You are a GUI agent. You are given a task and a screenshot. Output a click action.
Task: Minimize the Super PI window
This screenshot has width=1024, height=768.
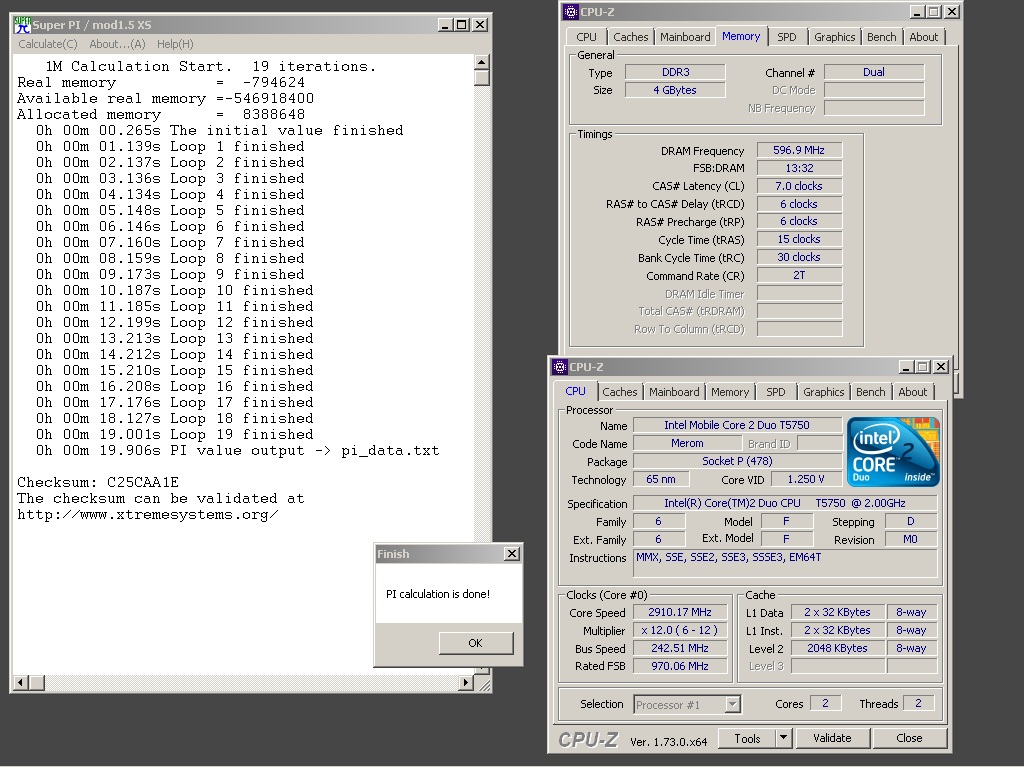[445, 25]
